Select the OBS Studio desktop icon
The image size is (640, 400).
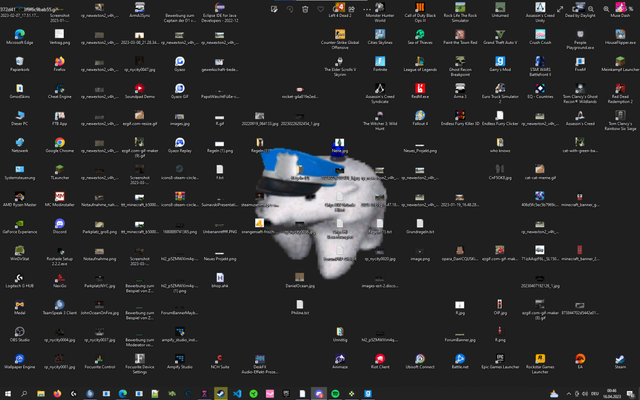coord(20,334)
